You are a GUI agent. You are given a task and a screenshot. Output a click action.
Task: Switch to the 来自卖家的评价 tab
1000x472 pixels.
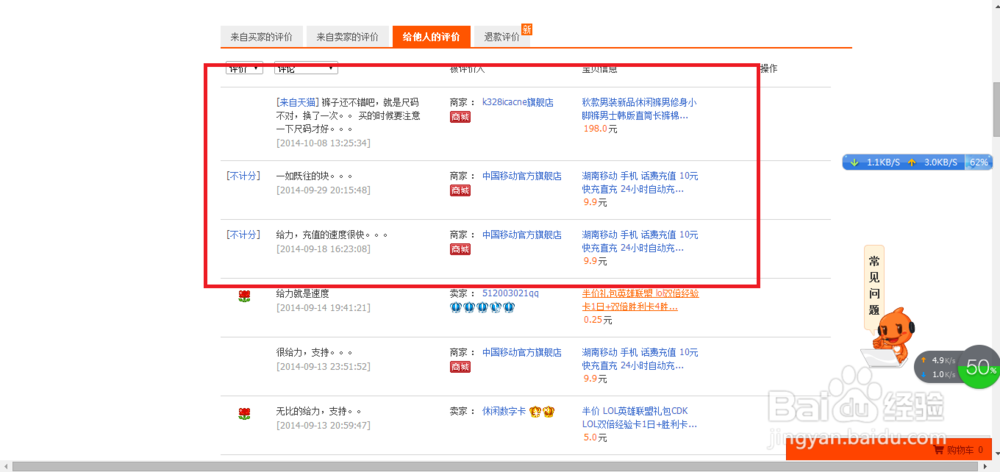tap(348, 37)
